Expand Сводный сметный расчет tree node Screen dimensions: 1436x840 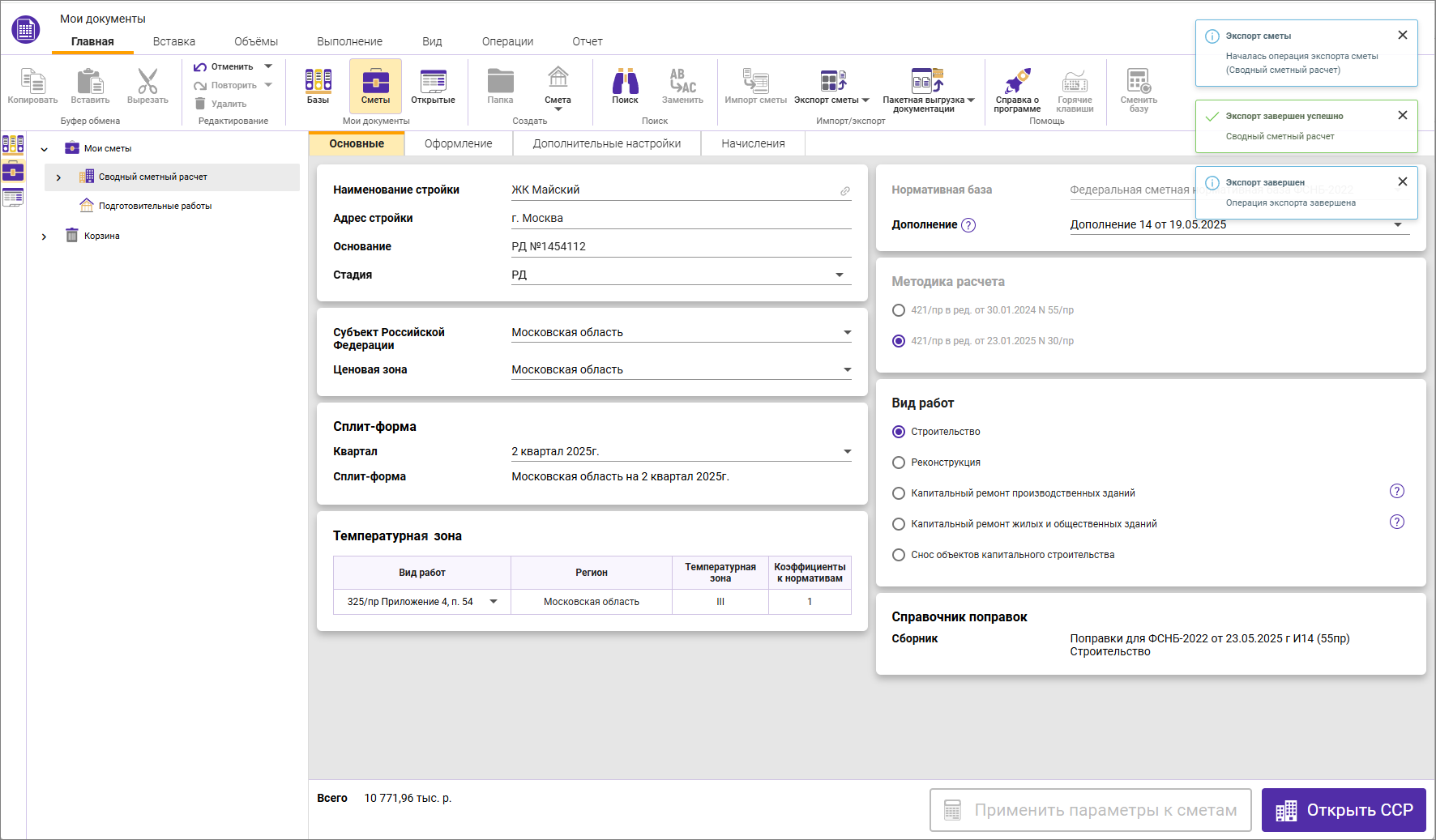58,177
